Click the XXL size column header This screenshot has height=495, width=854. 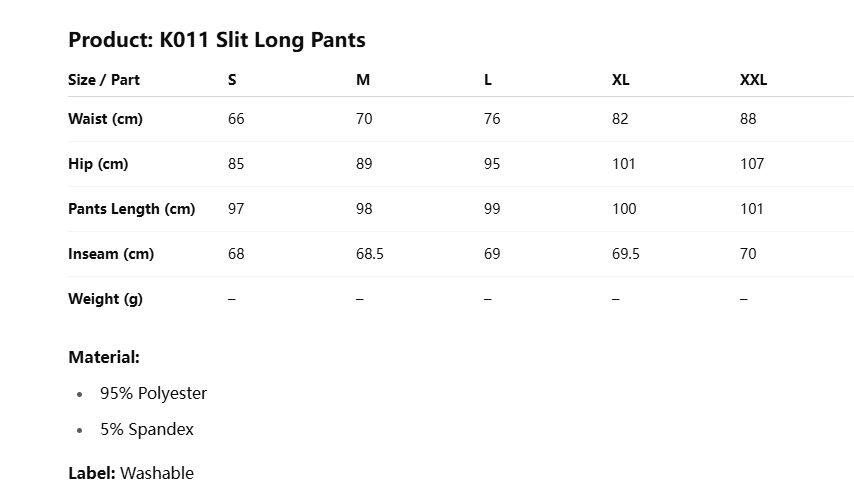(x=753, y=80)
